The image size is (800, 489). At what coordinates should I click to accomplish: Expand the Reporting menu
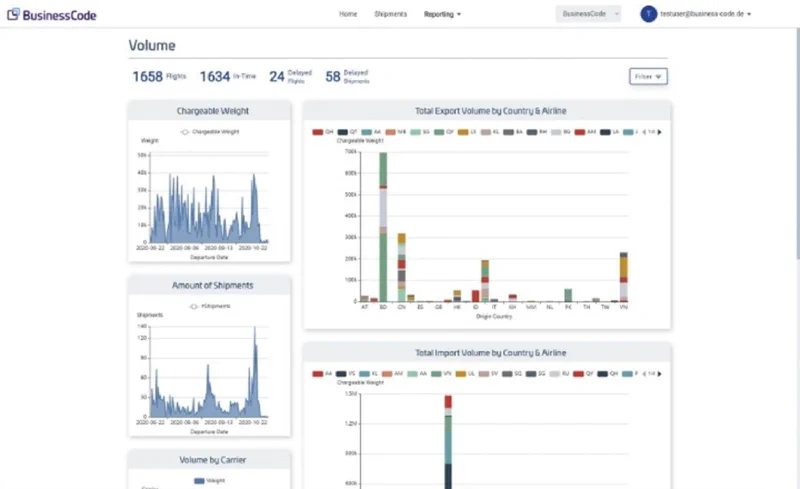442,15
